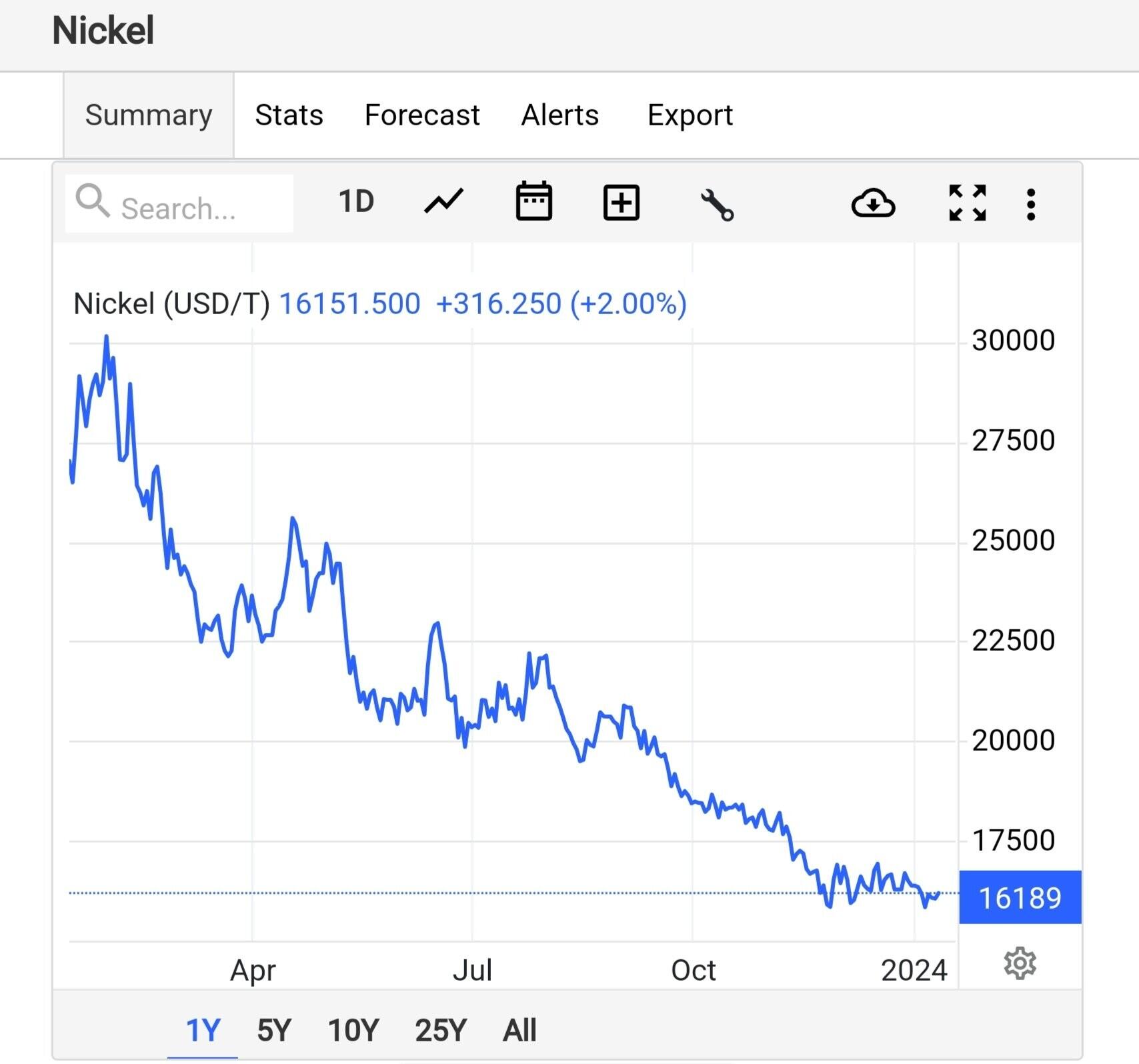Expand the chart to fullscreen
Image resolution: width=1139 pixels, height=1064 pixels.
click(x=967, y=203)
